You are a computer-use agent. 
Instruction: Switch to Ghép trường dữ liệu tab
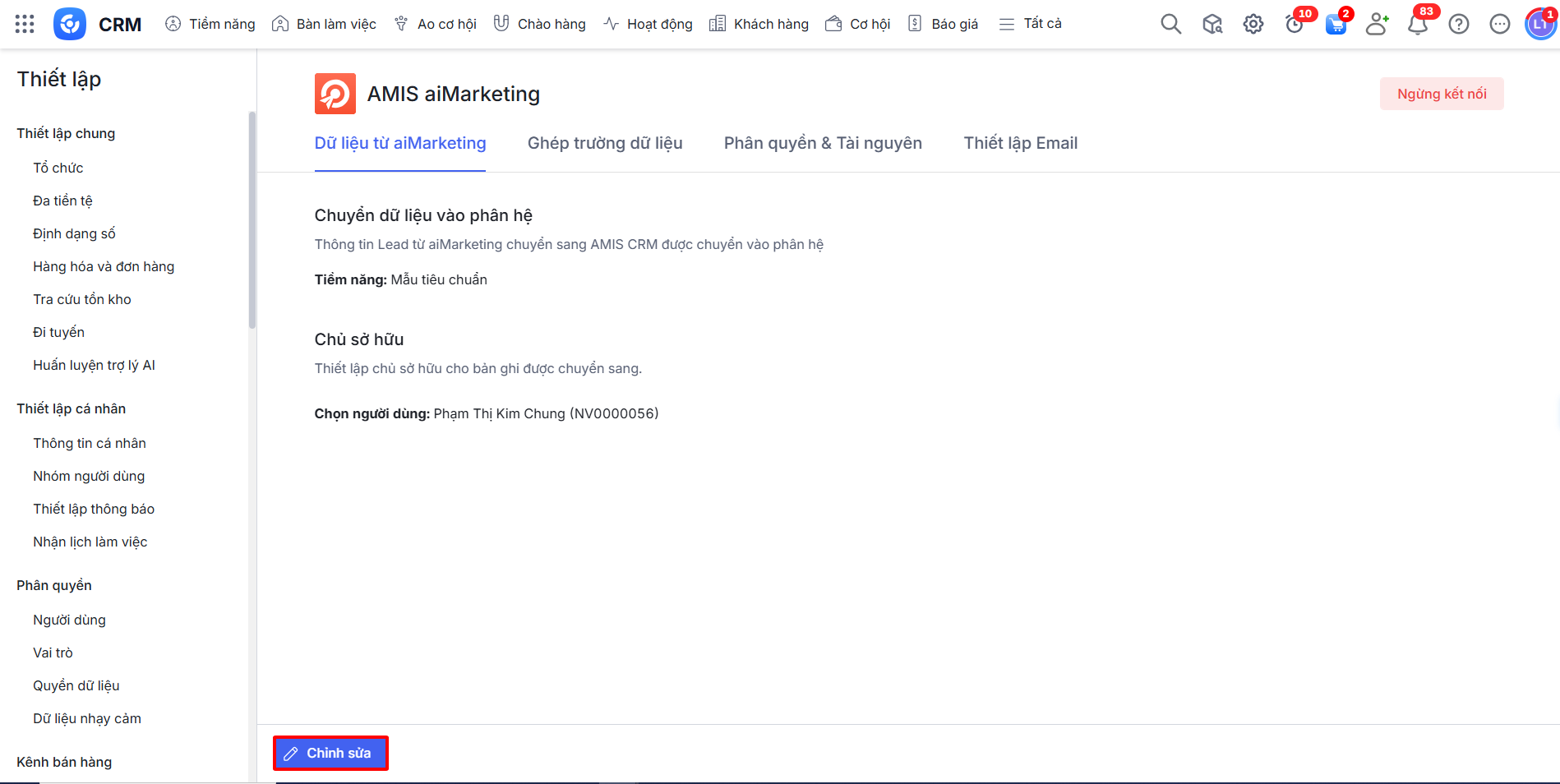(605, 143)
